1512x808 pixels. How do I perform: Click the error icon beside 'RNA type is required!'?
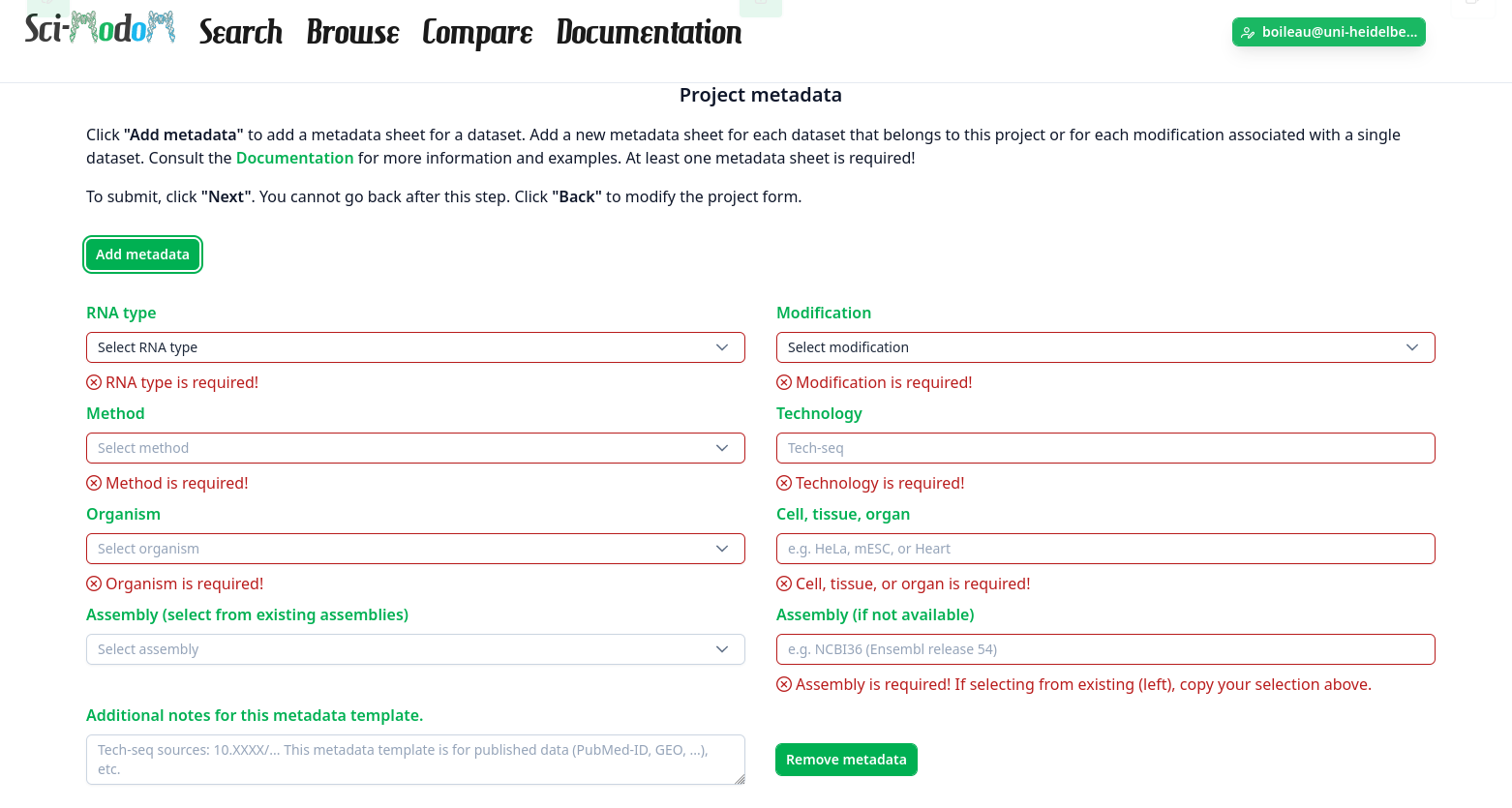pyautogui.click(x=94, y=382)
